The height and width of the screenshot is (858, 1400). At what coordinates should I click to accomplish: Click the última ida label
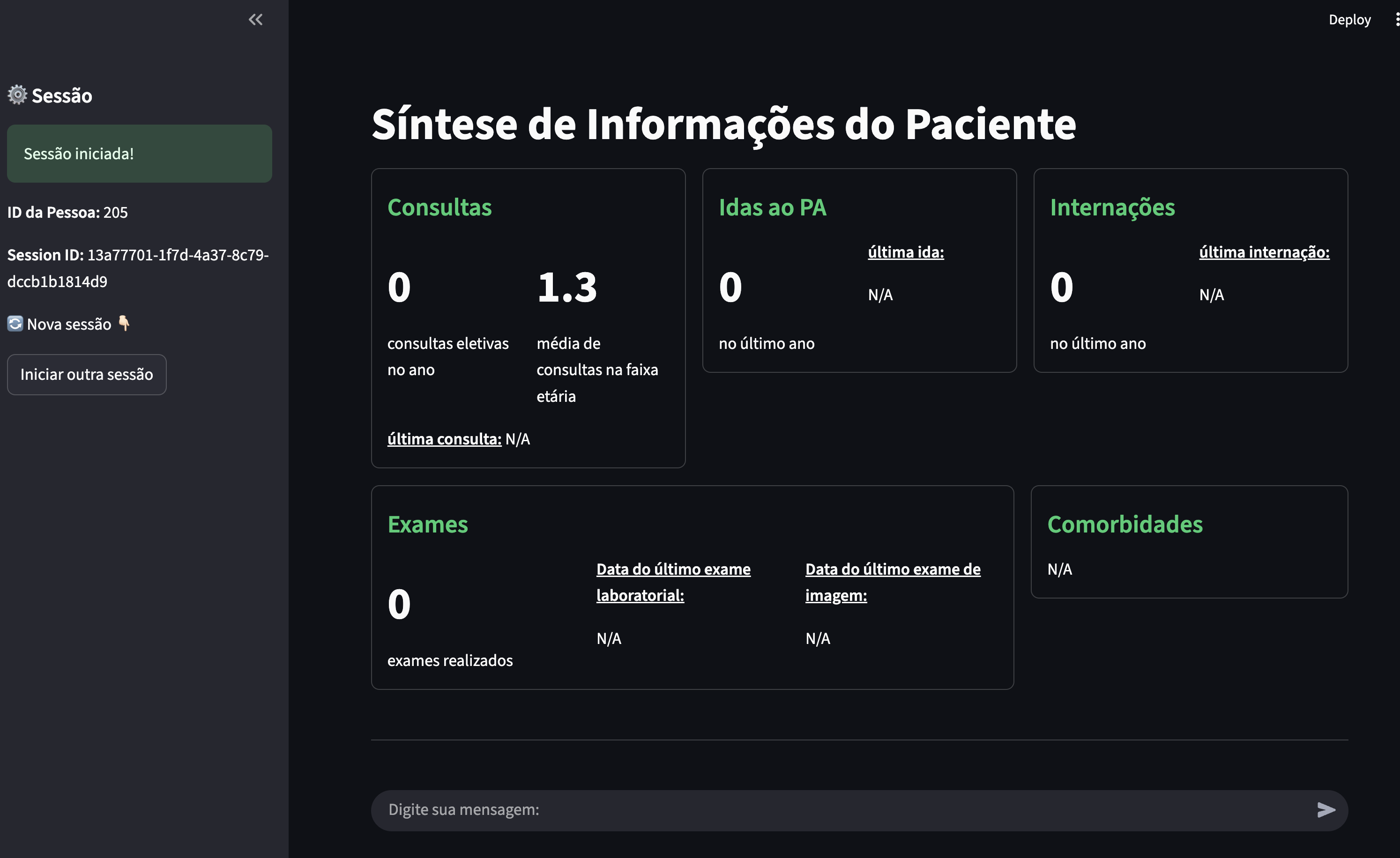(905, 252)
